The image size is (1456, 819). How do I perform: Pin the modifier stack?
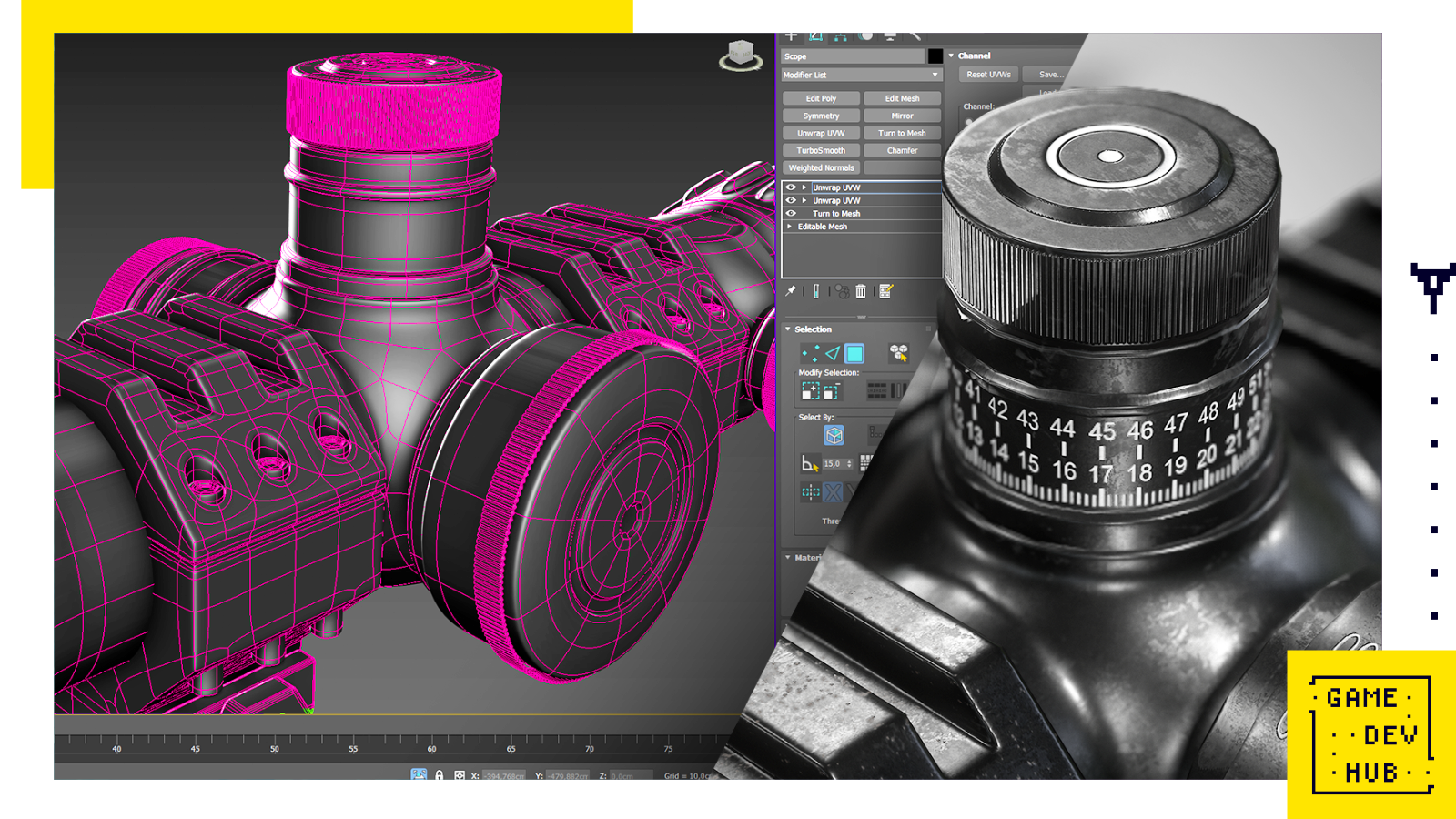click(791, 291)
